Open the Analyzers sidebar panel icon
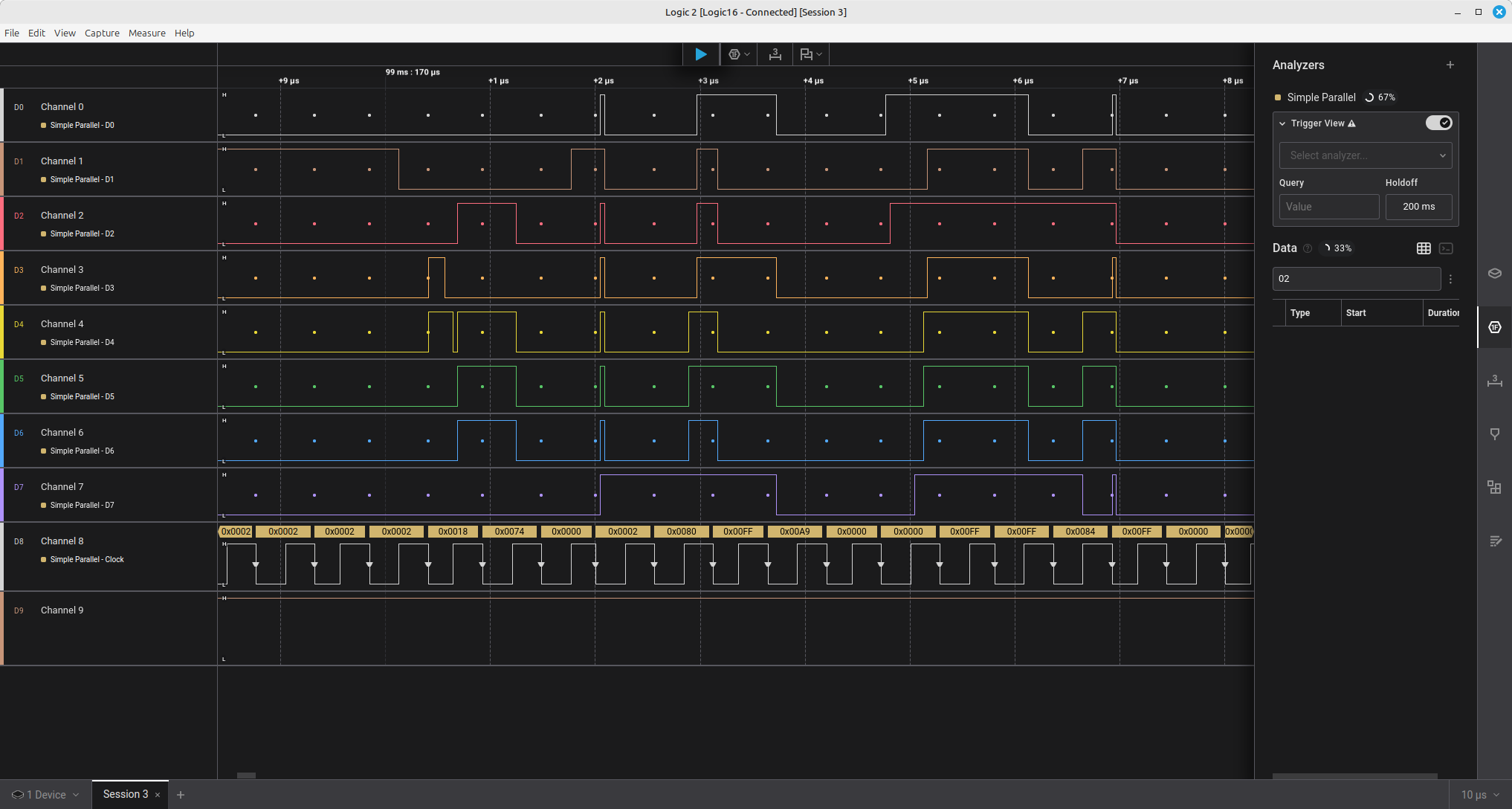This screenshot has width=1512, height=809. point(1494,327)
